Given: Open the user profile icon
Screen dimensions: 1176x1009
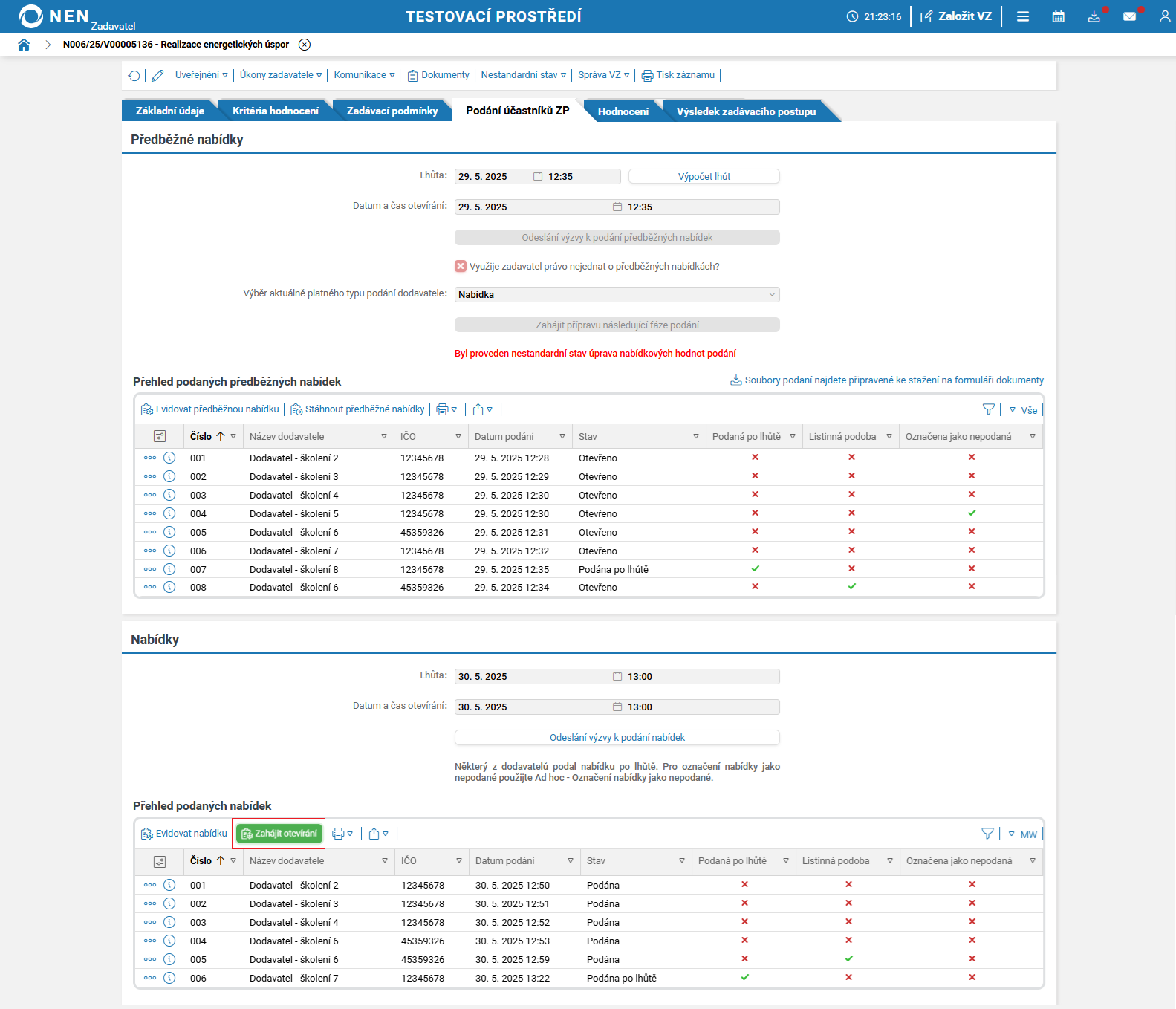Looking at the screenshot, I should click(x=1164, y=16).
